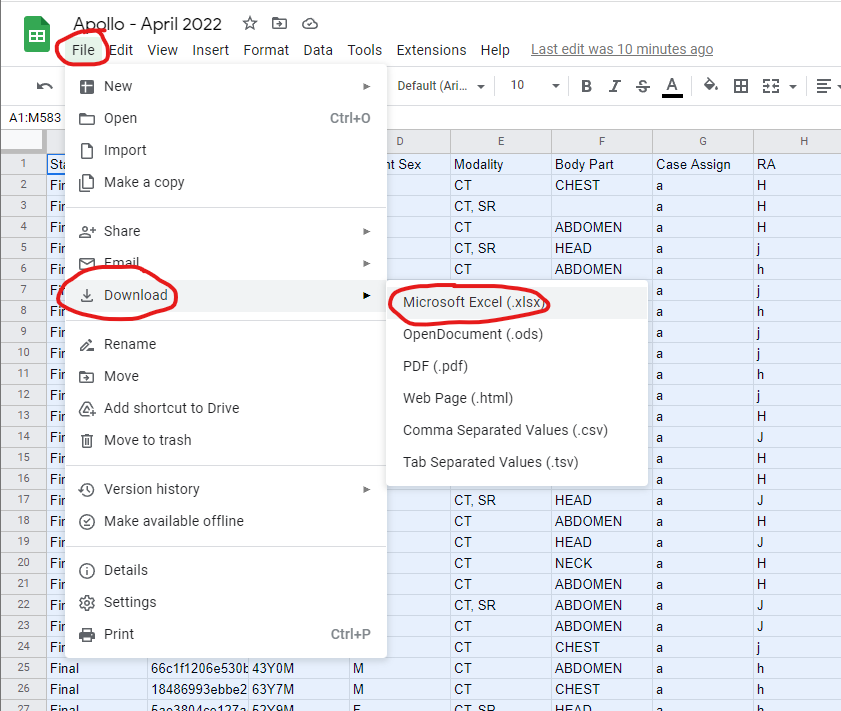841x711 pixels.
Task: Open the Tools menu
Action: tap(365, 50)
